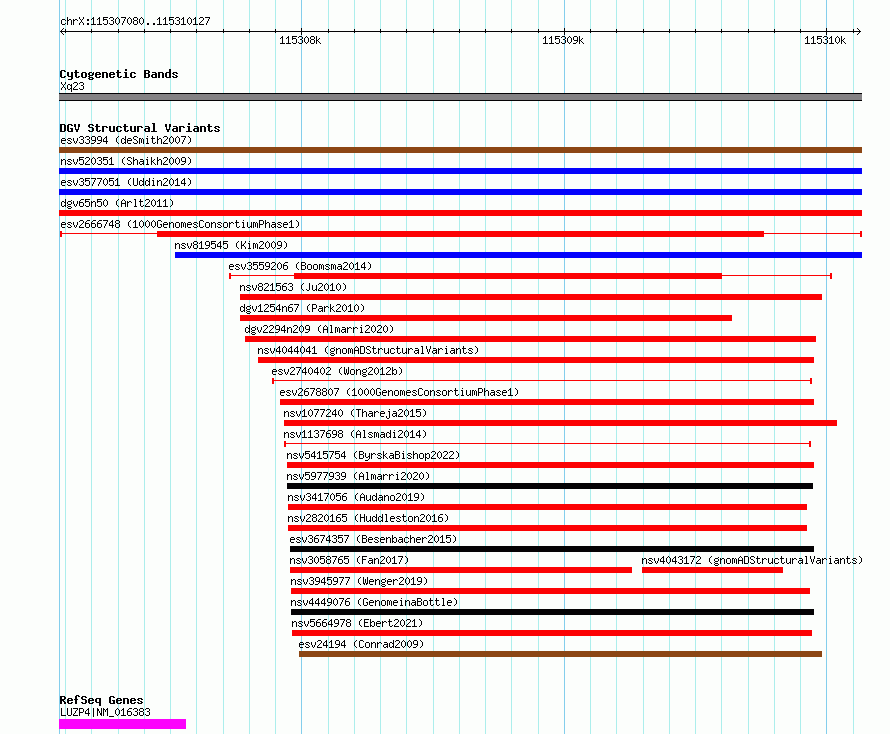Click esv2678807 (1000GenomesConsortiumPhase1) label

pos(399,392)
